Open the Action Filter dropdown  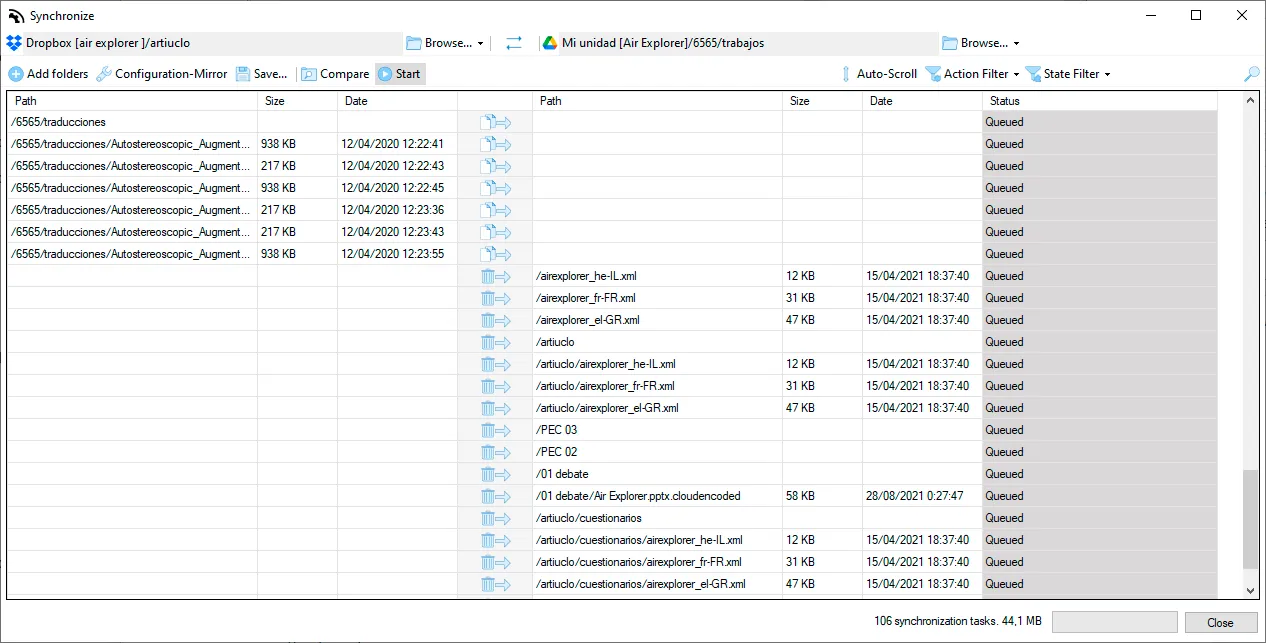click(x=972, y=74)
